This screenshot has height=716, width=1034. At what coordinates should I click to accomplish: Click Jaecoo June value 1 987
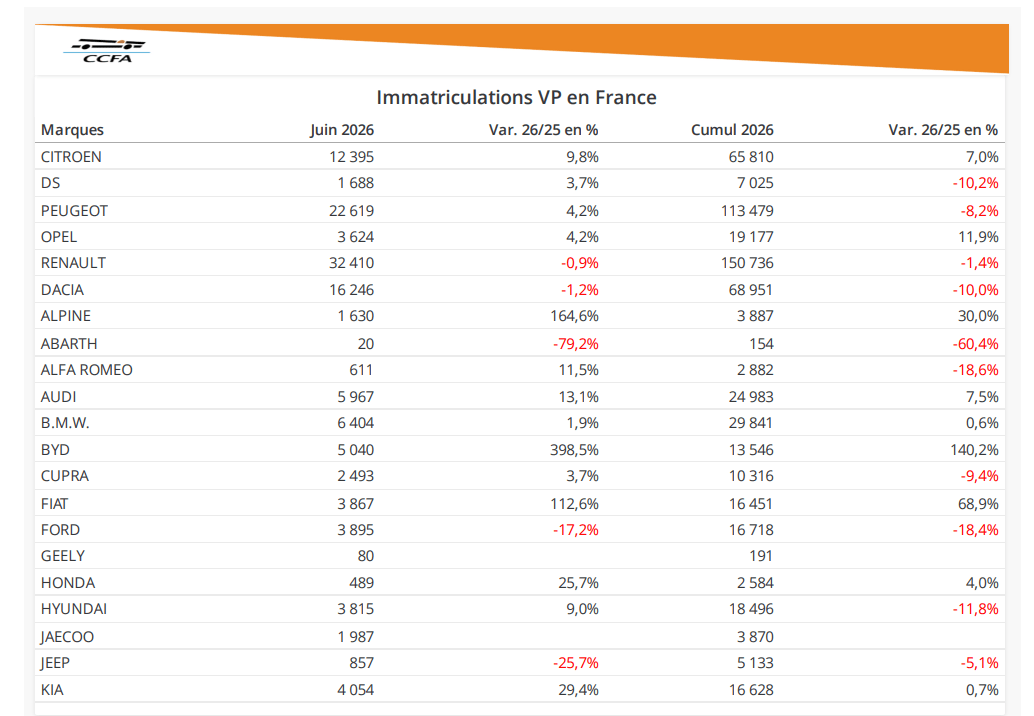point(355,637)
